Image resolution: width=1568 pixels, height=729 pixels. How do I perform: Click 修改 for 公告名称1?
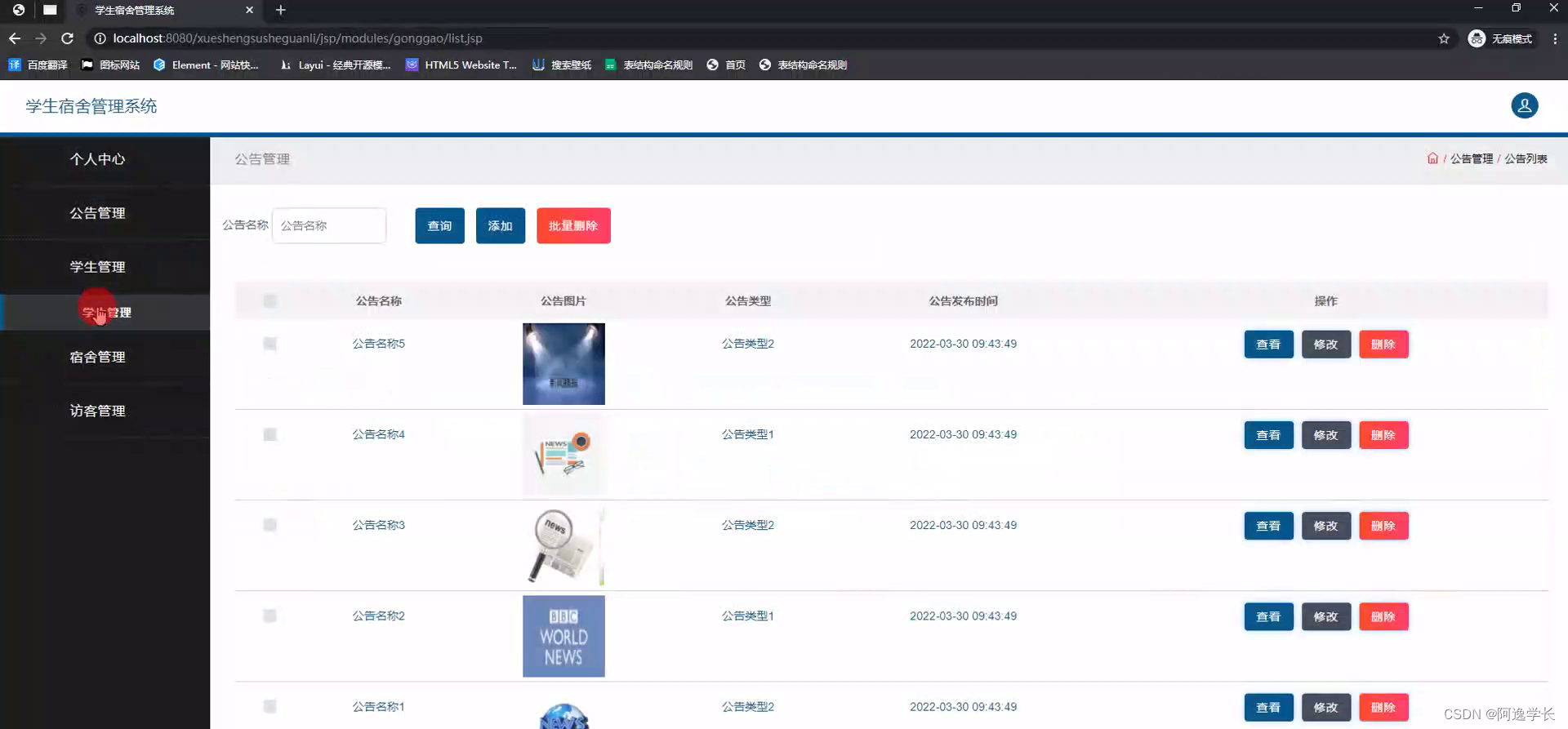point(1326,707)
